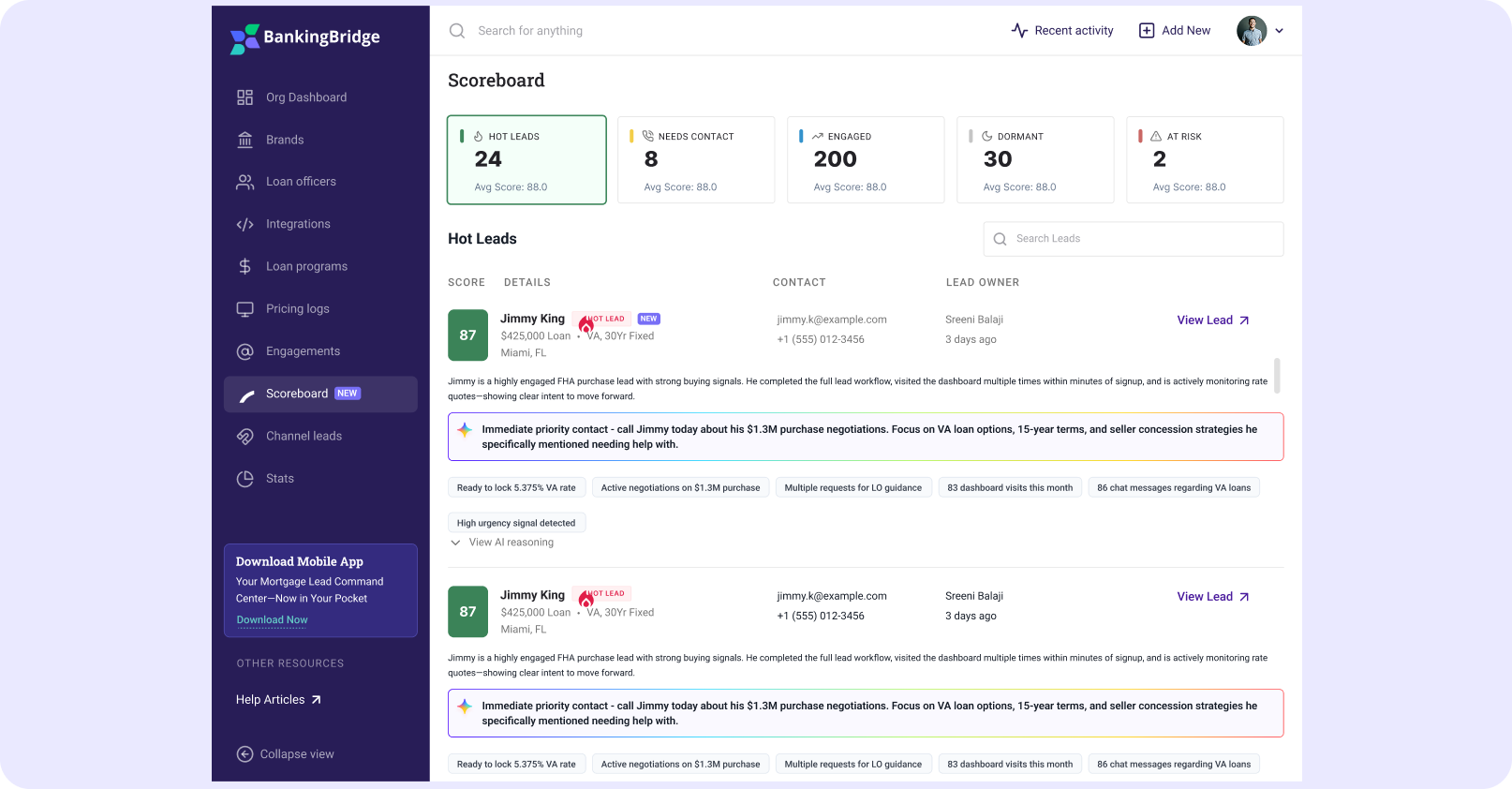
Task: Select the Dormant scoreboard card
Action: pyautogui.click(x=1035, y=159)
